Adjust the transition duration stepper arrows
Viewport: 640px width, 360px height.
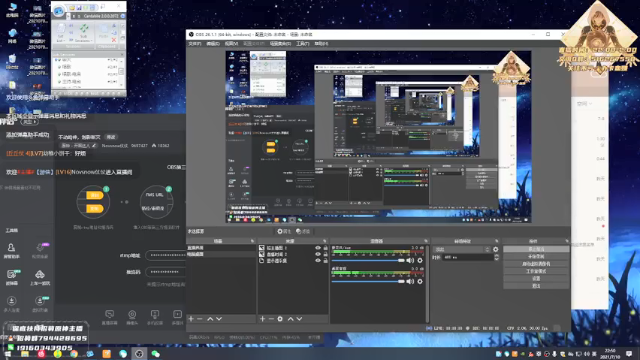(x=496, y=257)
